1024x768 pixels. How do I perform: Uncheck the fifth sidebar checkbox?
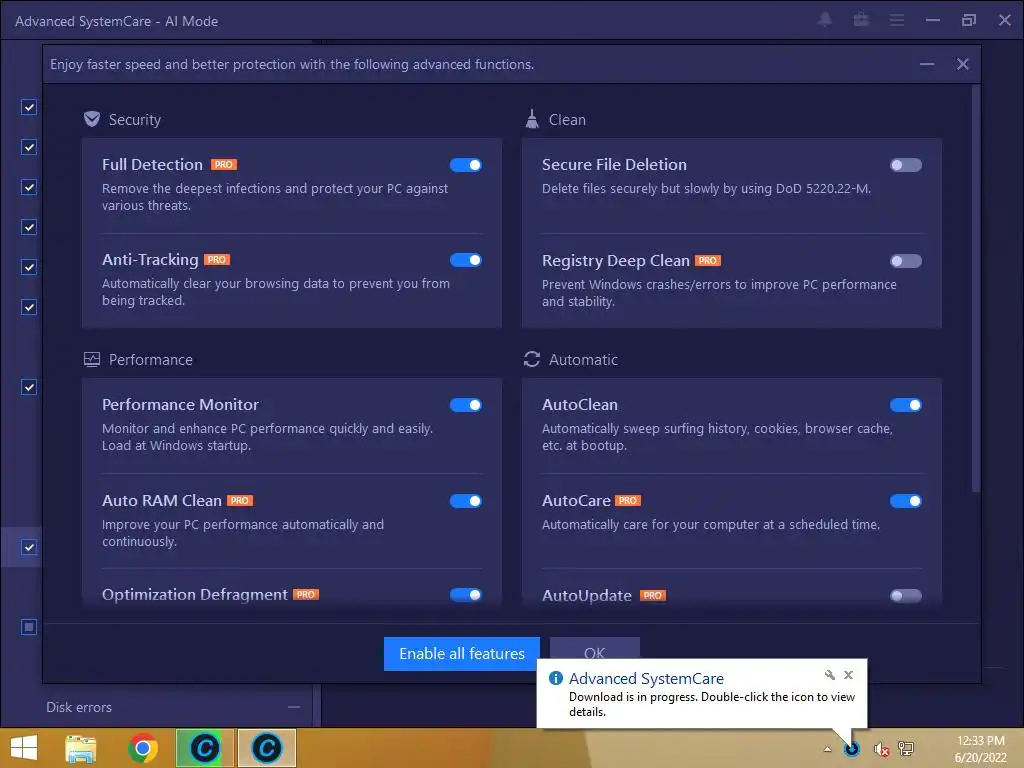(29, 267)
